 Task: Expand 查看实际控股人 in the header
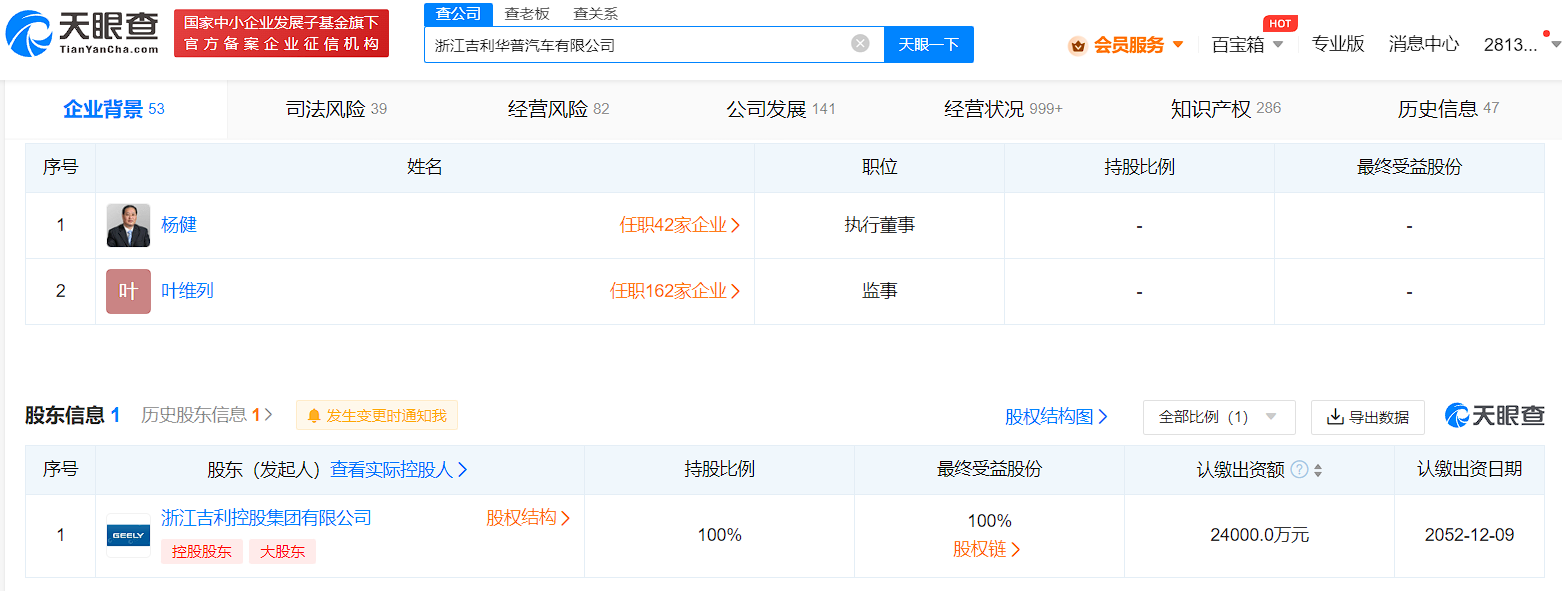point(399,469)
